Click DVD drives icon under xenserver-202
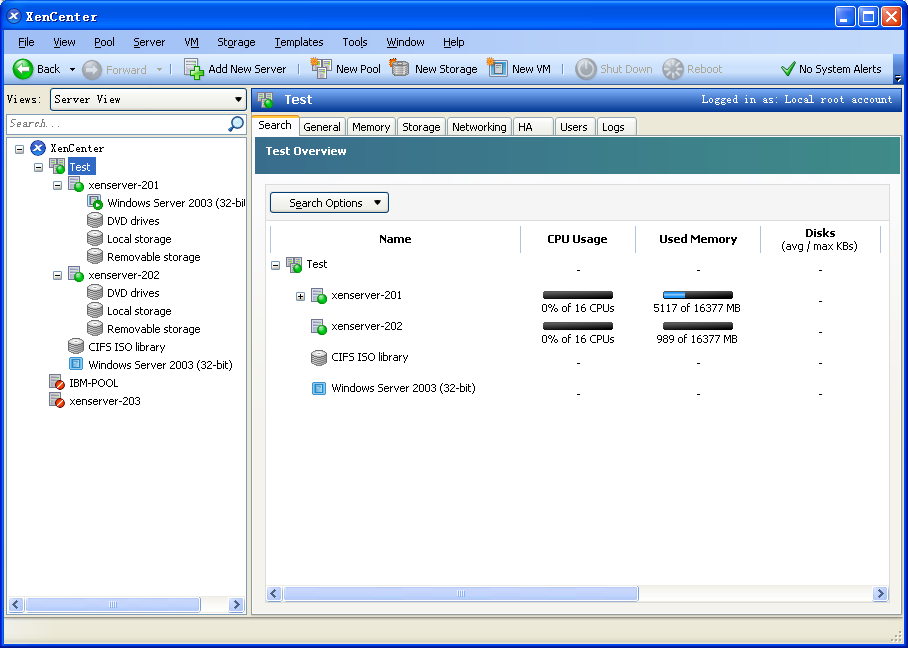This screenshot has height=648, width=908. pyautogui.click(x=95, y=292)
